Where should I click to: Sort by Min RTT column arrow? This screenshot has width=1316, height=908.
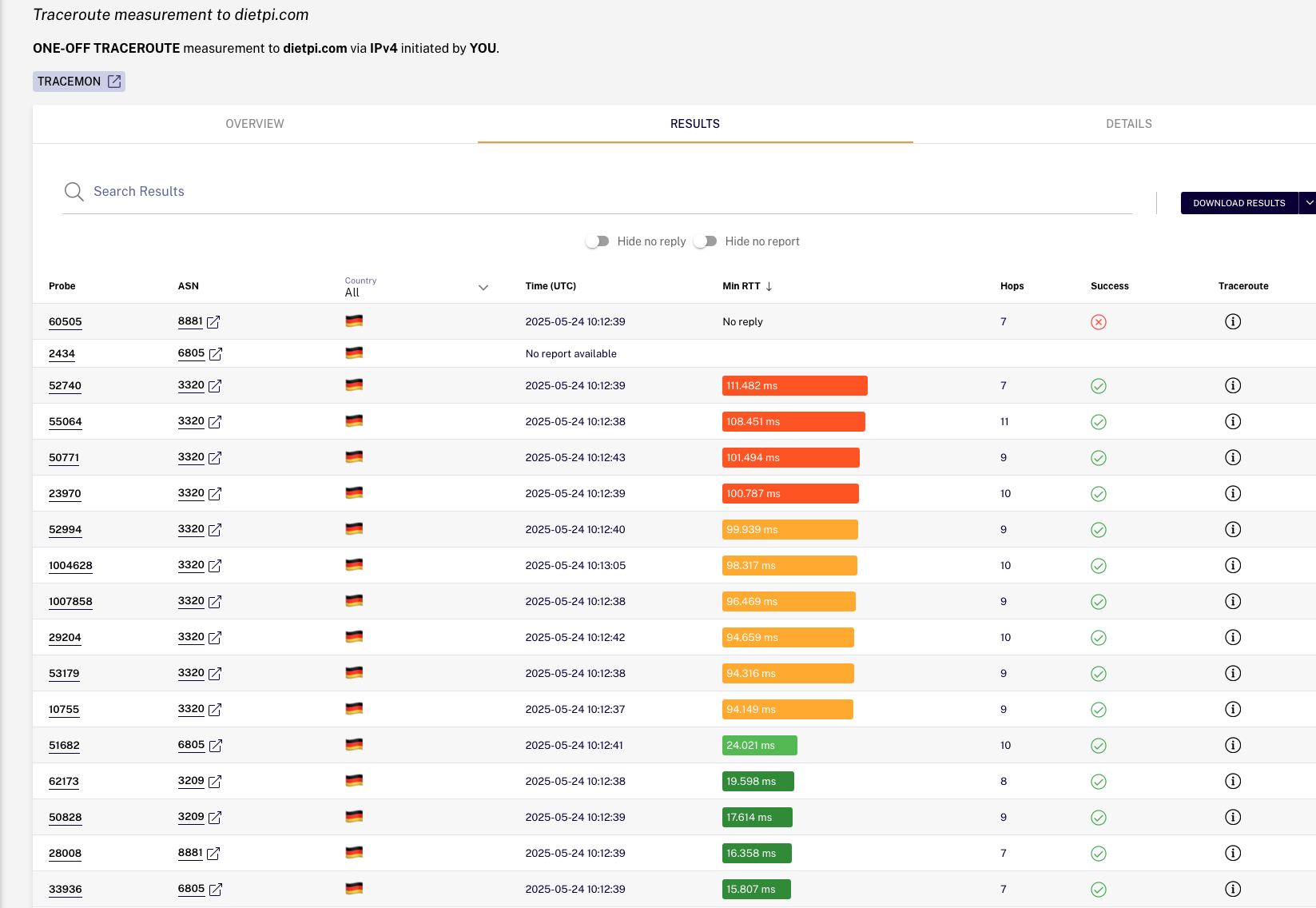click(769, 286)
